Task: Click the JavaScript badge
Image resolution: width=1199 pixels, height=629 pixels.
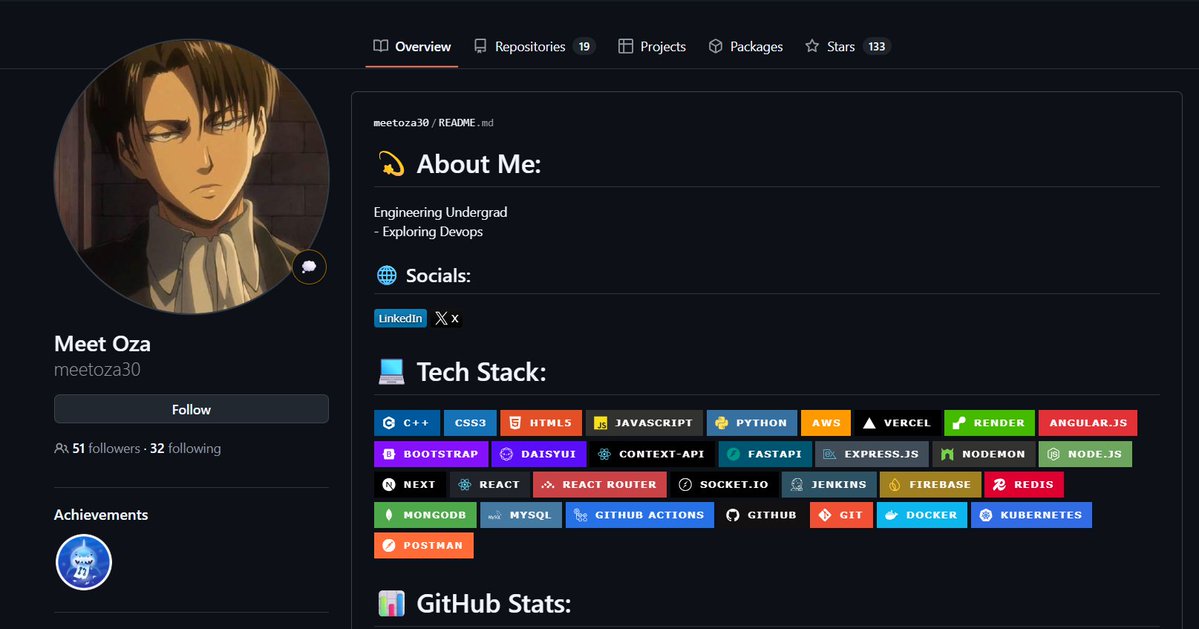Action: pyautogui.click(x=644, y=423)
